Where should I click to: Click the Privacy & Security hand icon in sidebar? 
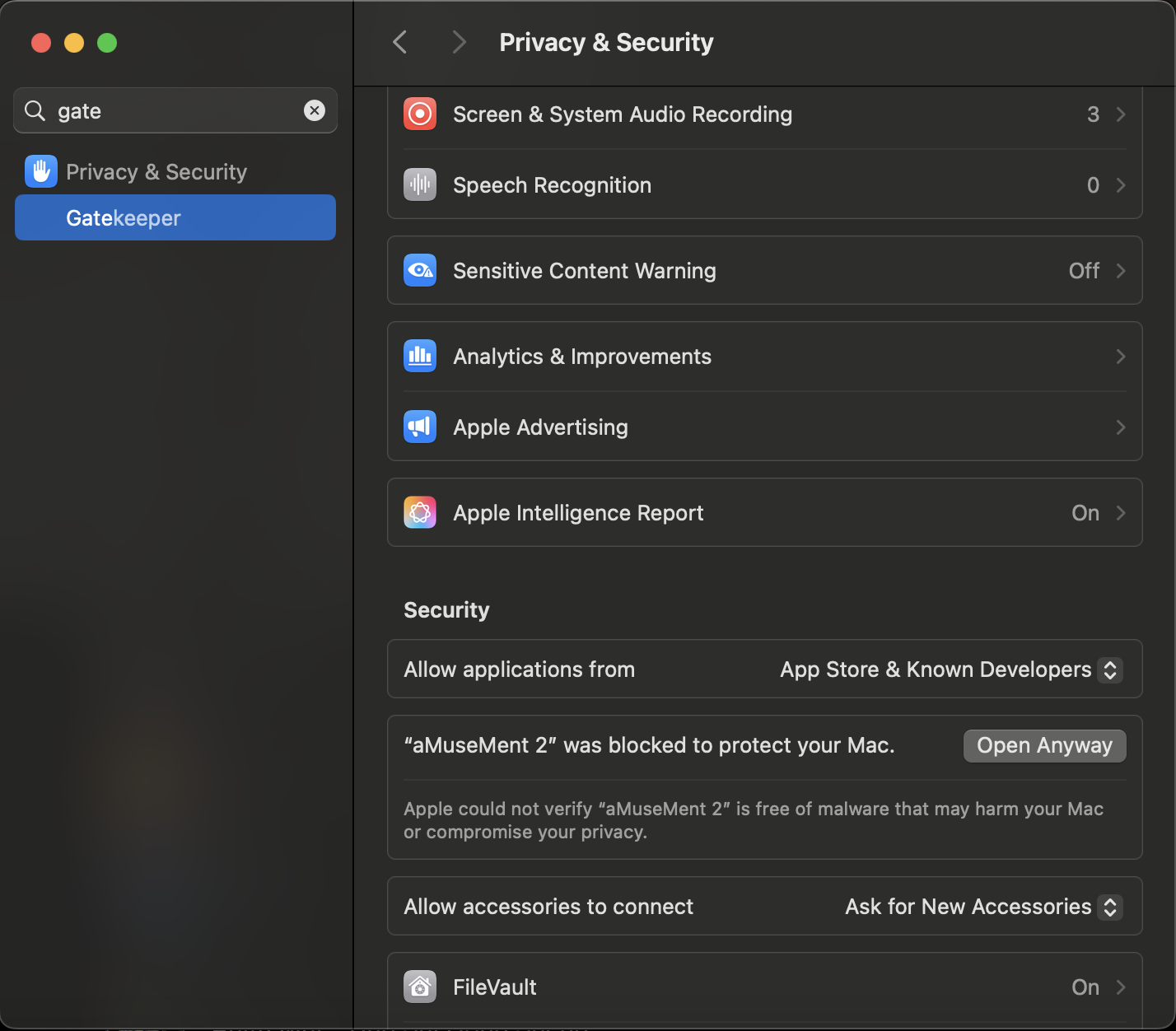pyautogui.click(x=41, y=171)
